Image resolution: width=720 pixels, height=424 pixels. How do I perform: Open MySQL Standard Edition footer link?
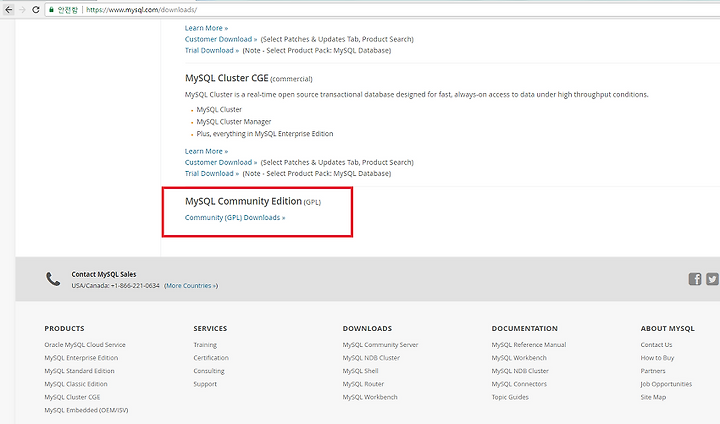[x=79, y=371]
